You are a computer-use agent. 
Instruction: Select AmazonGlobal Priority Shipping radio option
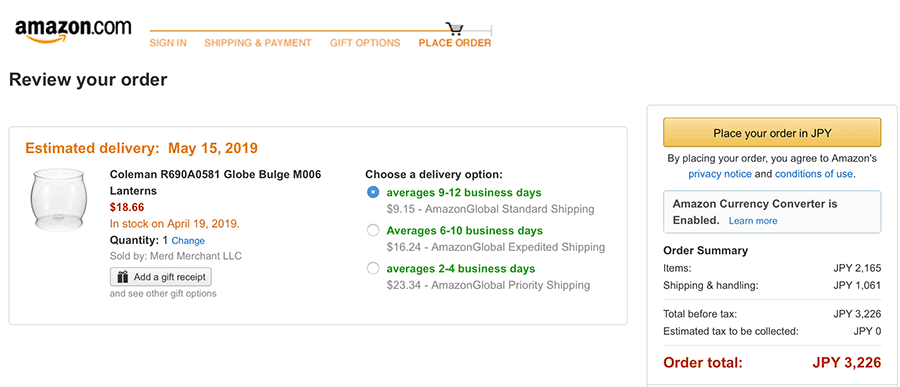tap(373, 269)
